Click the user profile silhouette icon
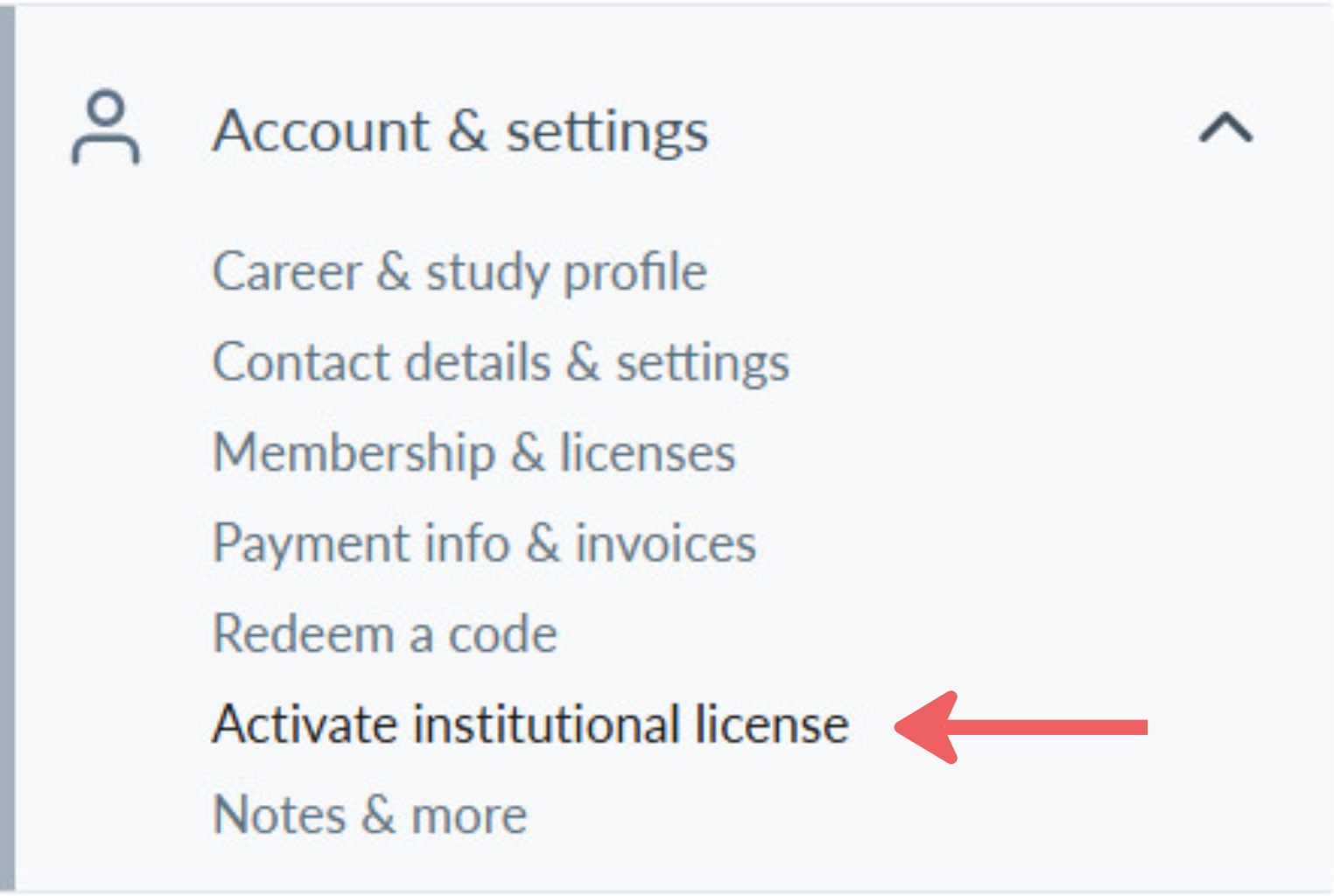The width and height of the screenshot is (1334, 896). click(x=105, y=128)
